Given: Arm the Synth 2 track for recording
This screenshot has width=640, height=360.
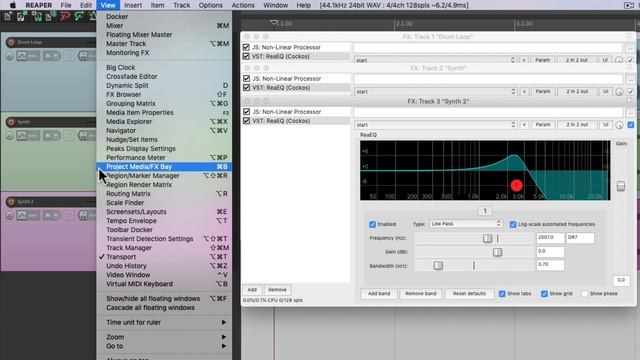Looking at the screenshot, I should click(x=11, y=202).
